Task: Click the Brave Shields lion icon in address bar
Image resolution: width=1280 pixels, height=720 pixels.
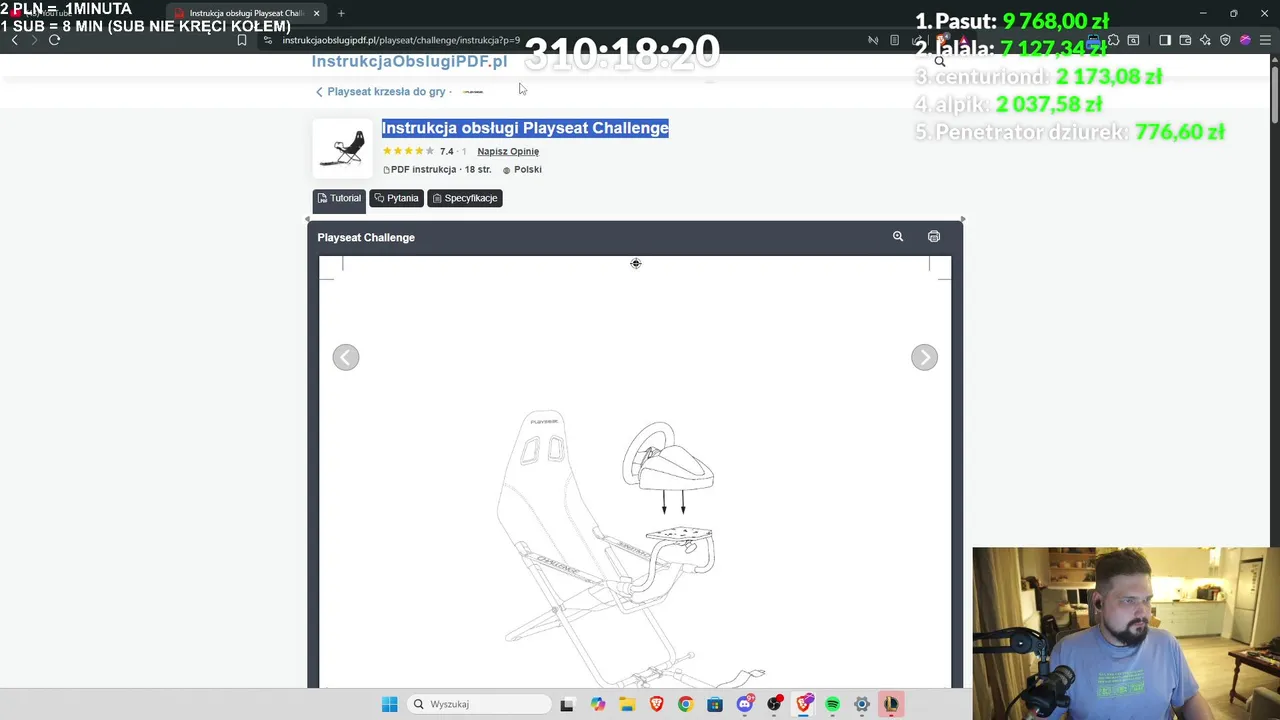Action: point(944,40)
